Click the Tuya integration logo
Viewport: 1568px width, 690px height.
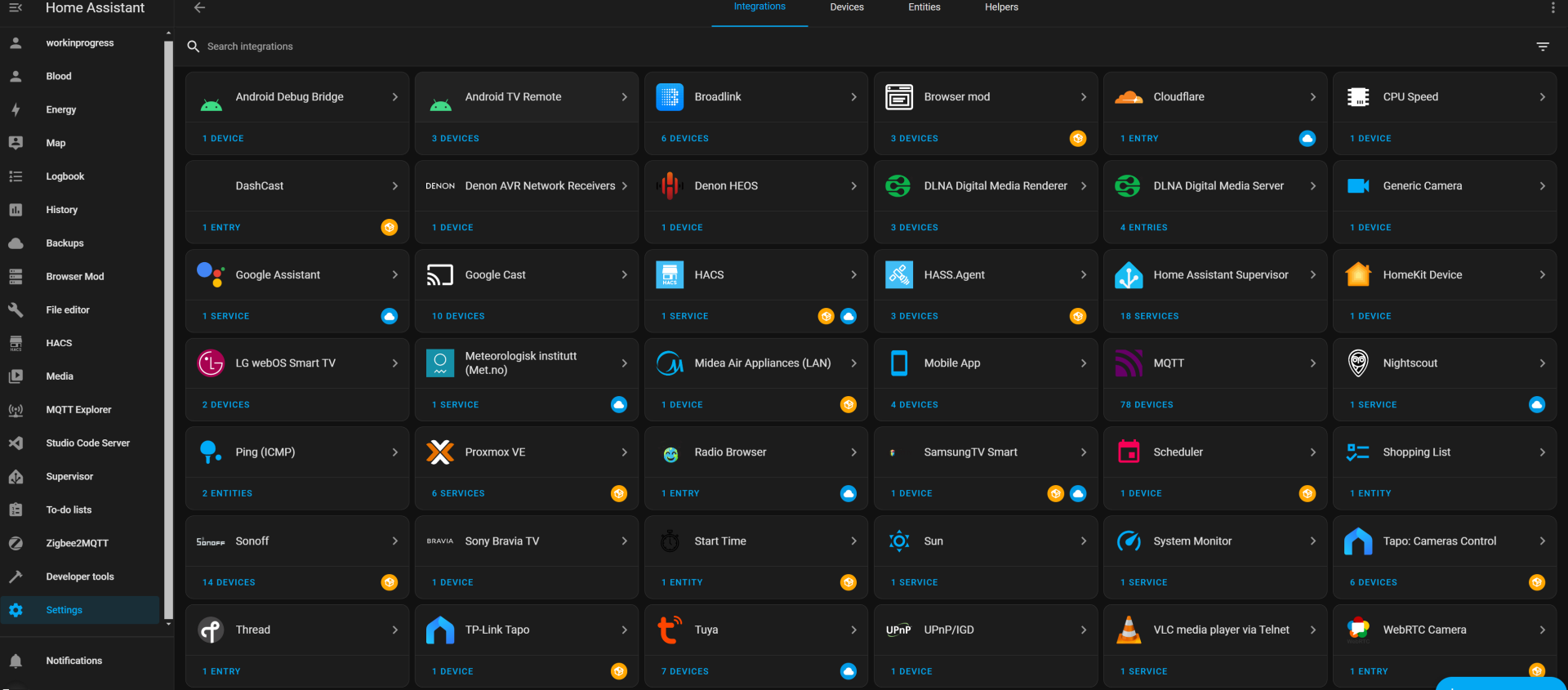coord(670,630)
